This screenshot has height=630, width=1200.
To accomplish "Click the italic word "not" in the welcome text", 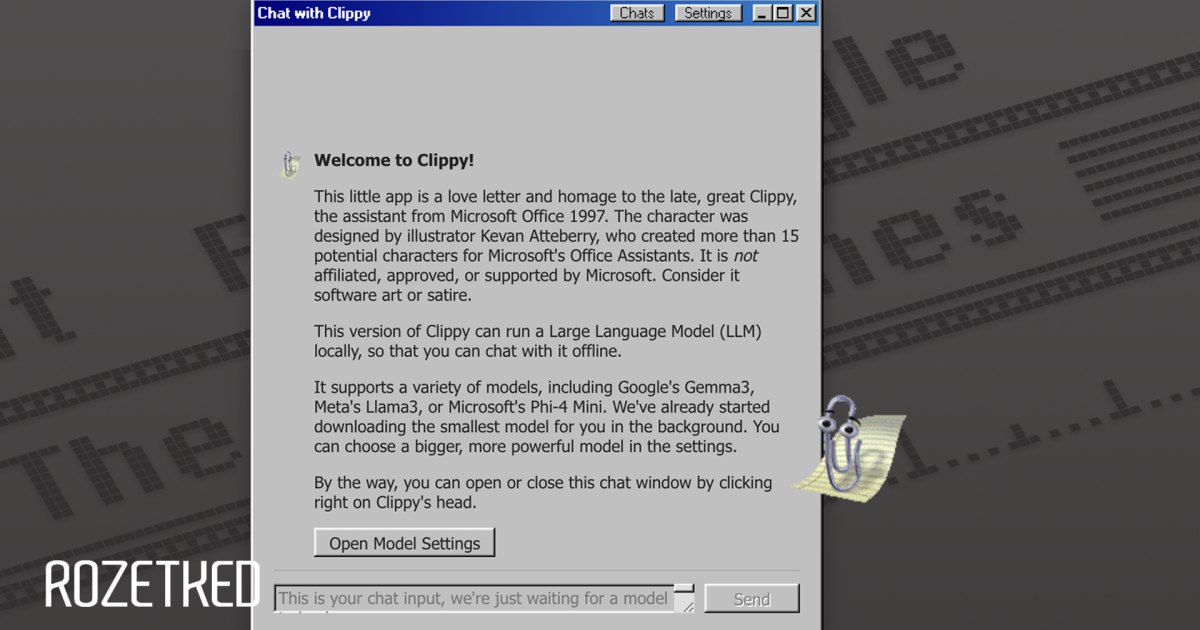I will pos(745,256).
